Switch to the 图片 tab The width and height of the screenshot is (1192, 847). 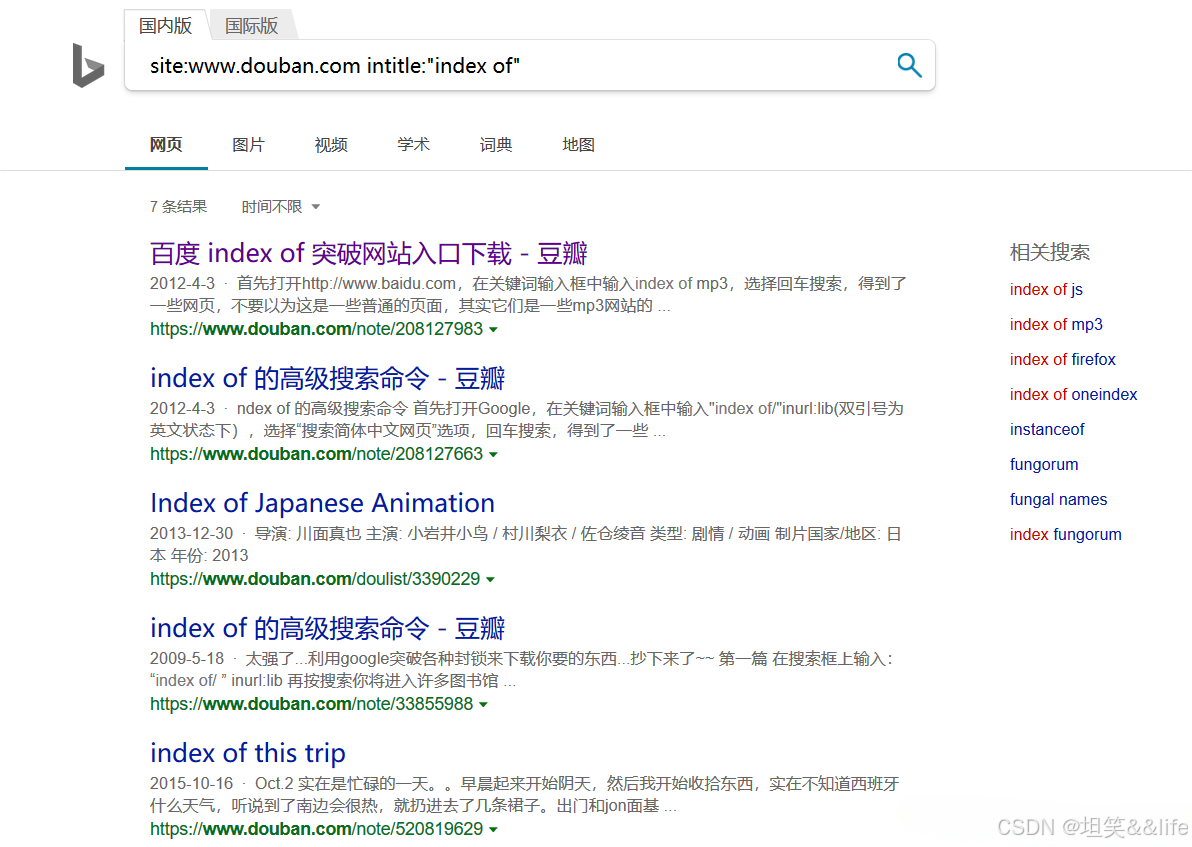point(248,144)
